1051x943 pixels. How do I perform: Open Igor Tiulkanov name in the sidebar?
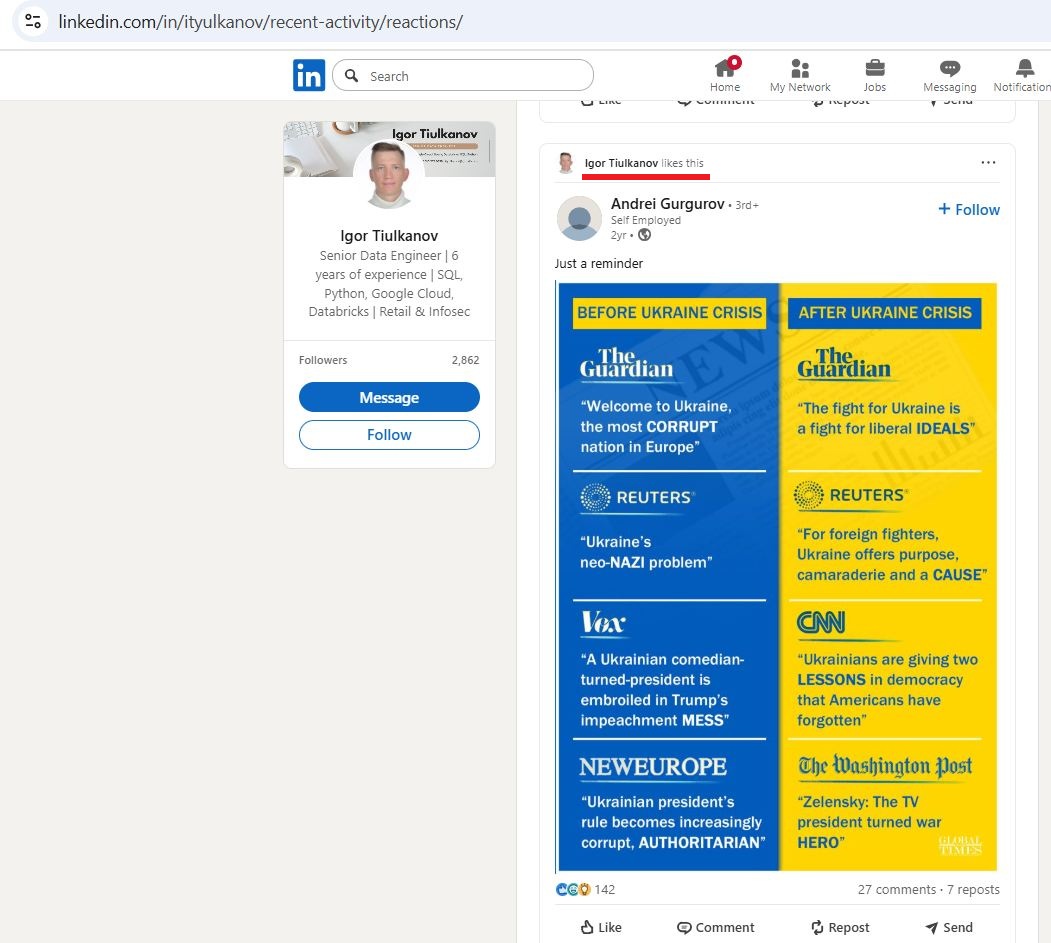[x=389, y=236]
